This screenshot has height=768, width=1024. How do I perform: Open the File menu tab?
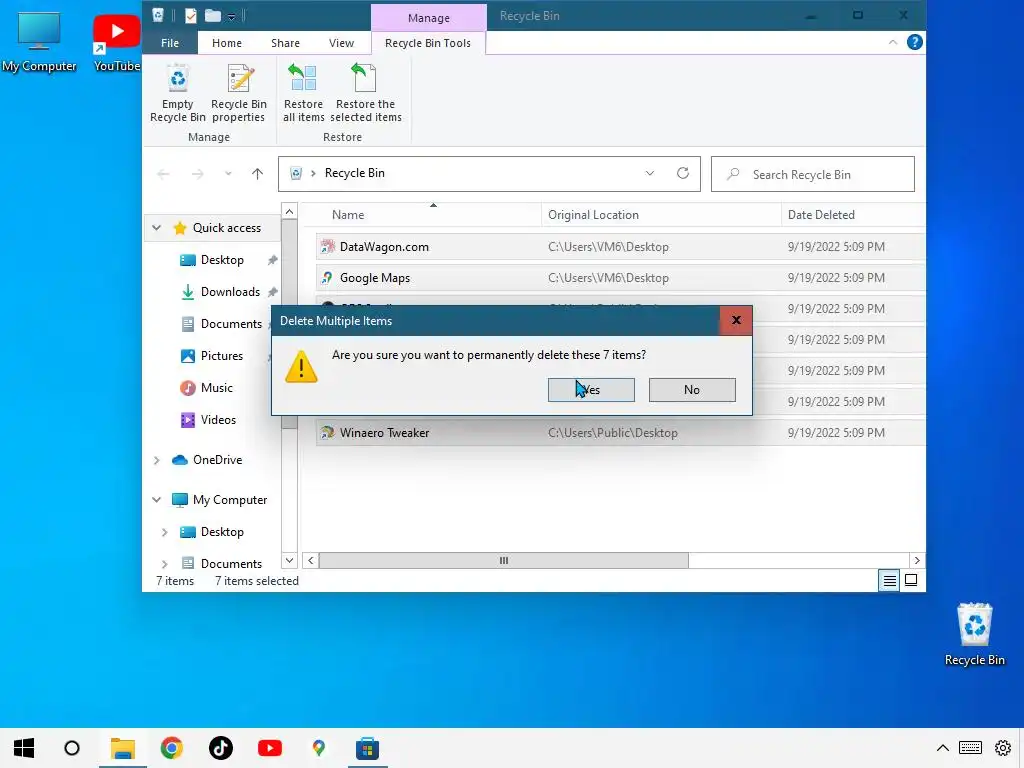coord(170,43)
